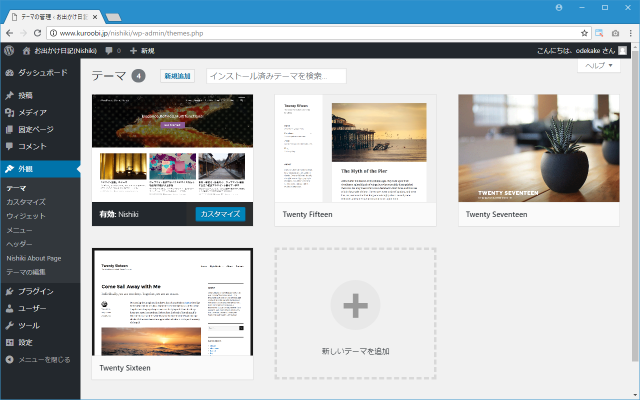
Task: Click the theme count badge 4
Action: (x=138, y=76)
